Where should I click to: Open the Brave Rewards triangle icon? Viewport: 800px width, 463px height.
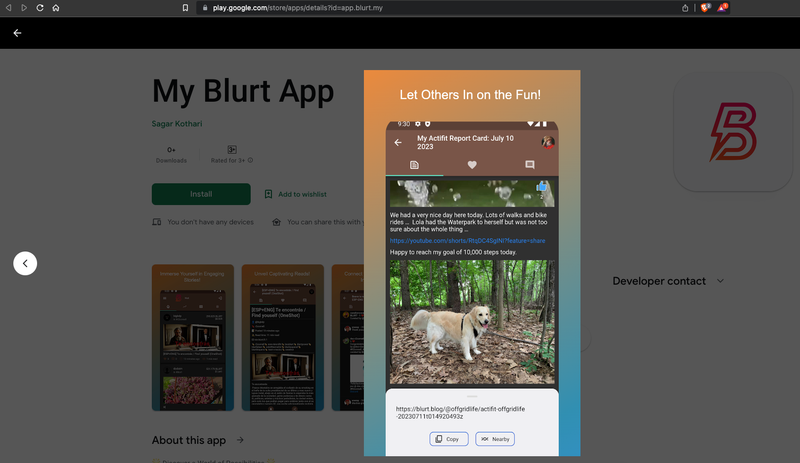tap(723, 7)
